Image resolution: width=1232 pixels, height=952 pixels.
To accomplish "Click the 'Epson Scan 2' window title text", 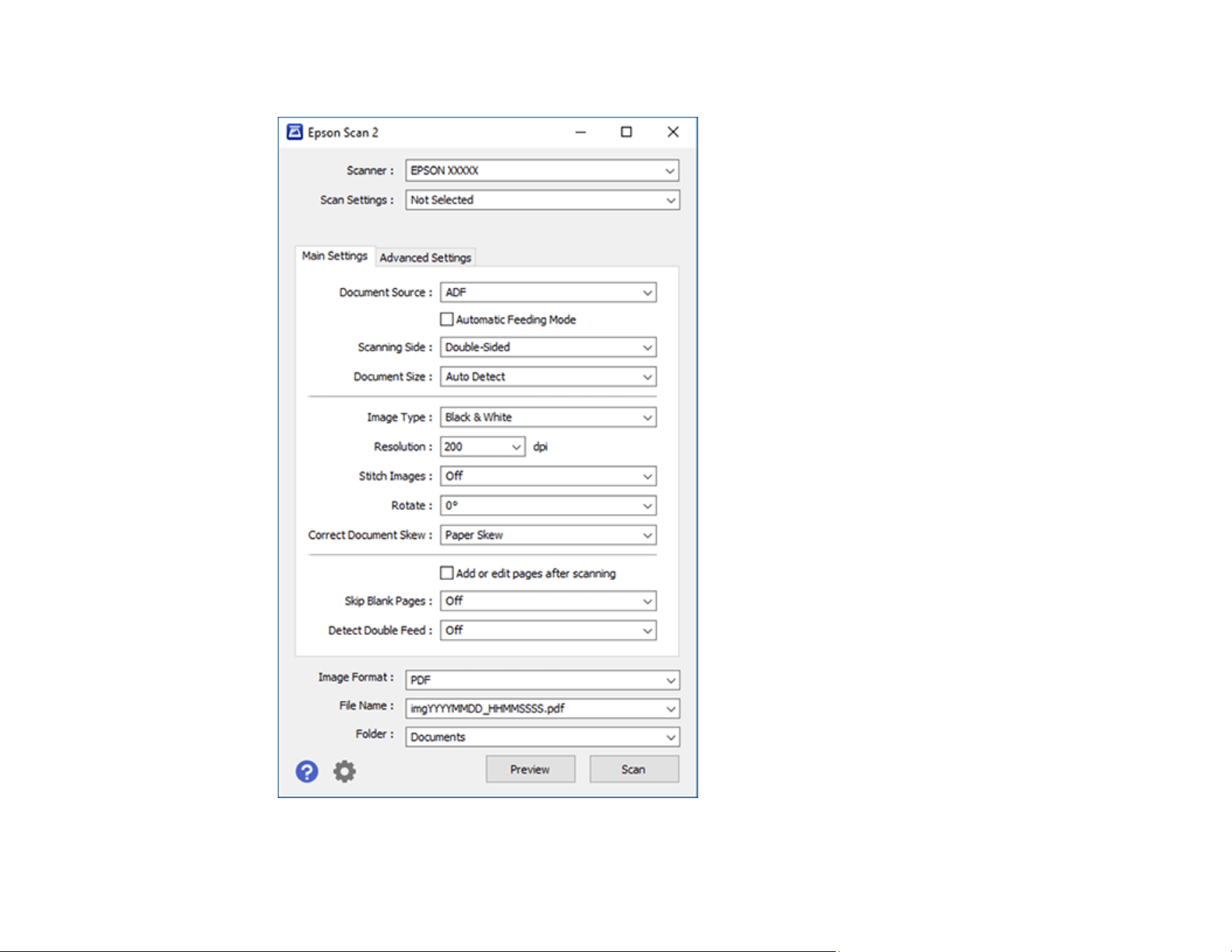I will (x=343, y=133).
